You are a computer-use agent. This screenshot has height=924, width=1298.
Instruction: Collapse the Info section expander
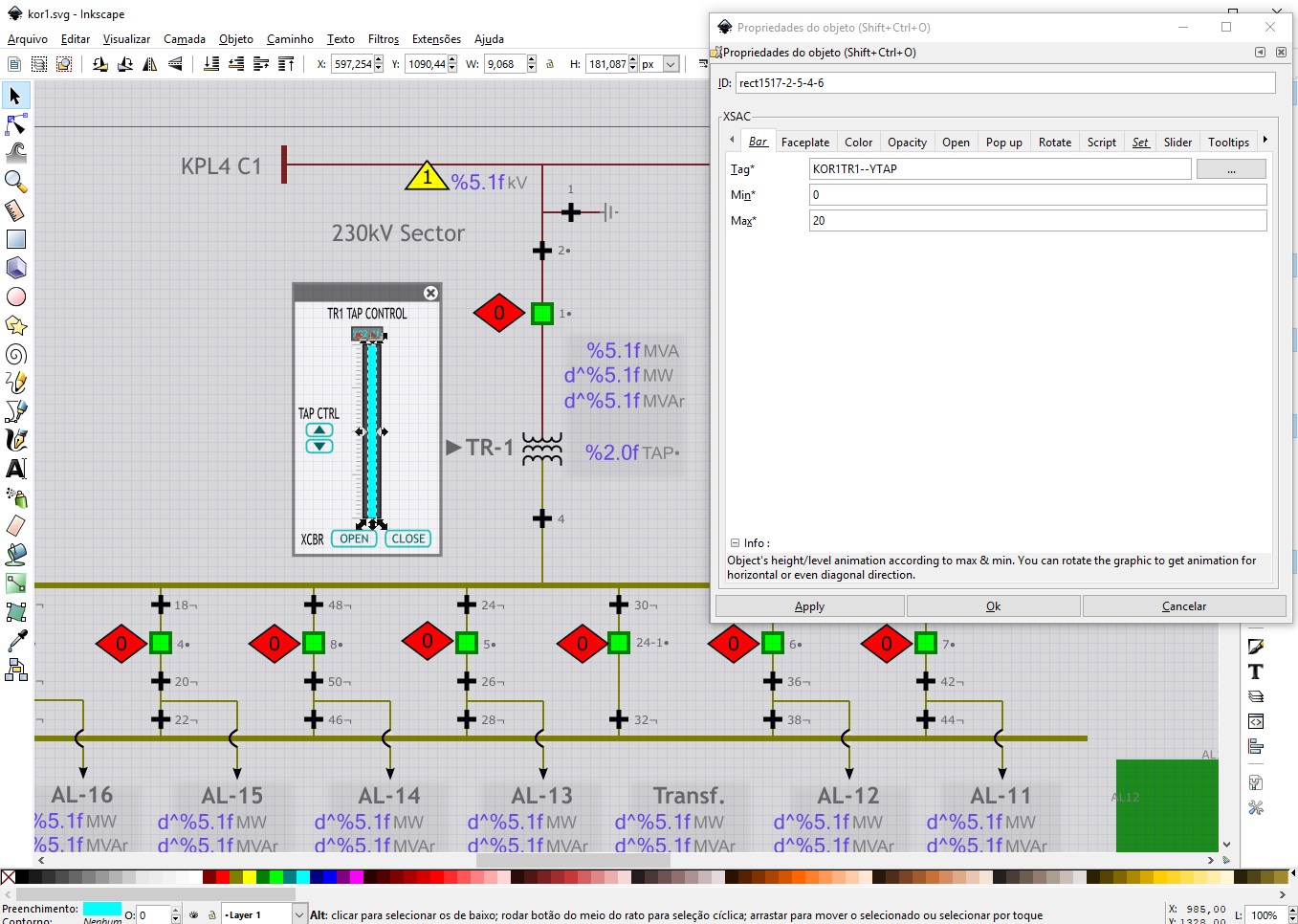pos(735,542)
